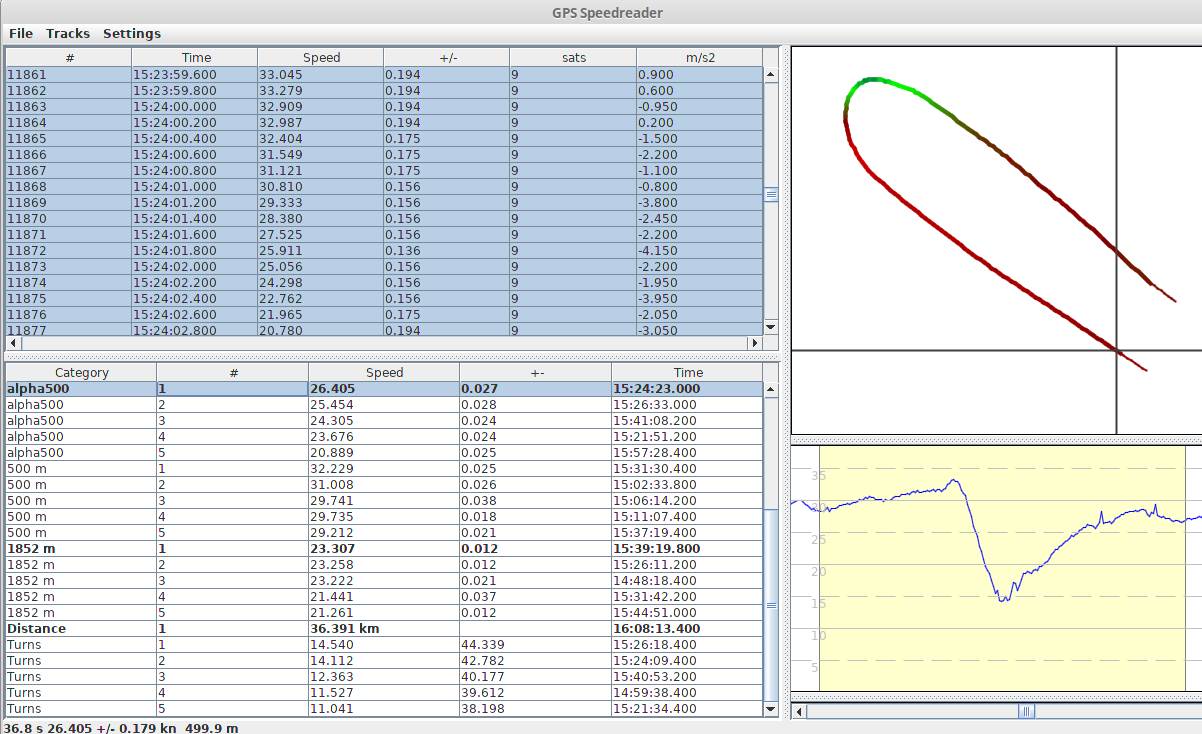The image size is (1202, 734).
Task: Click the sats column header
Action: [573, 57]
